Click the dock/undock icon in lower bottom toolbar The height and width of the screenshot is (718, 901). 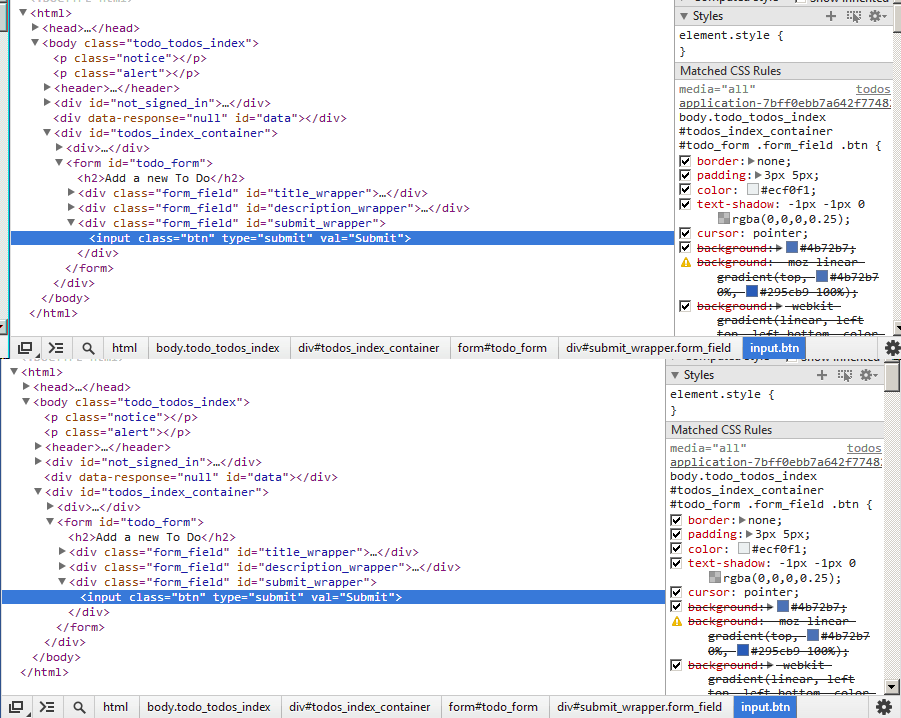(16, 707)
